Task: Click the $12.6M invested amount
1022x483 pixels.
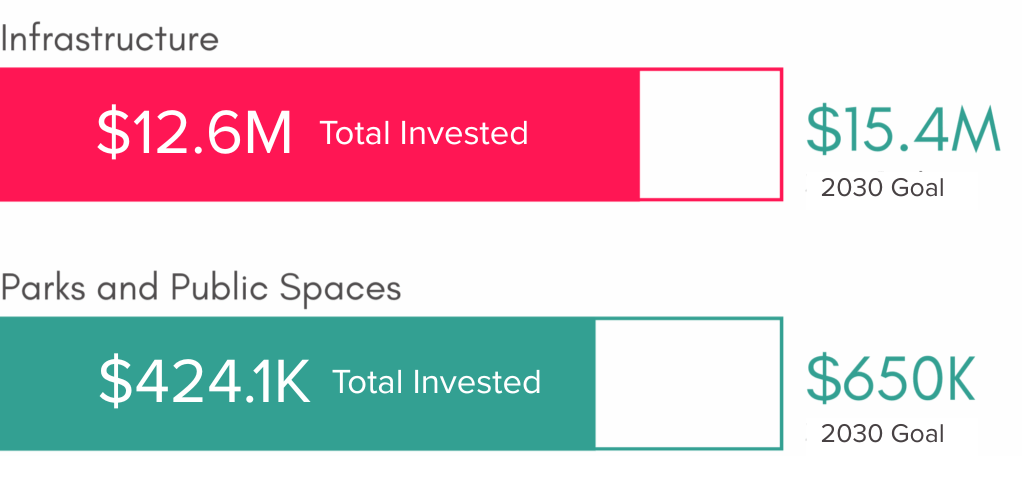Action: [x=194, y=134]
